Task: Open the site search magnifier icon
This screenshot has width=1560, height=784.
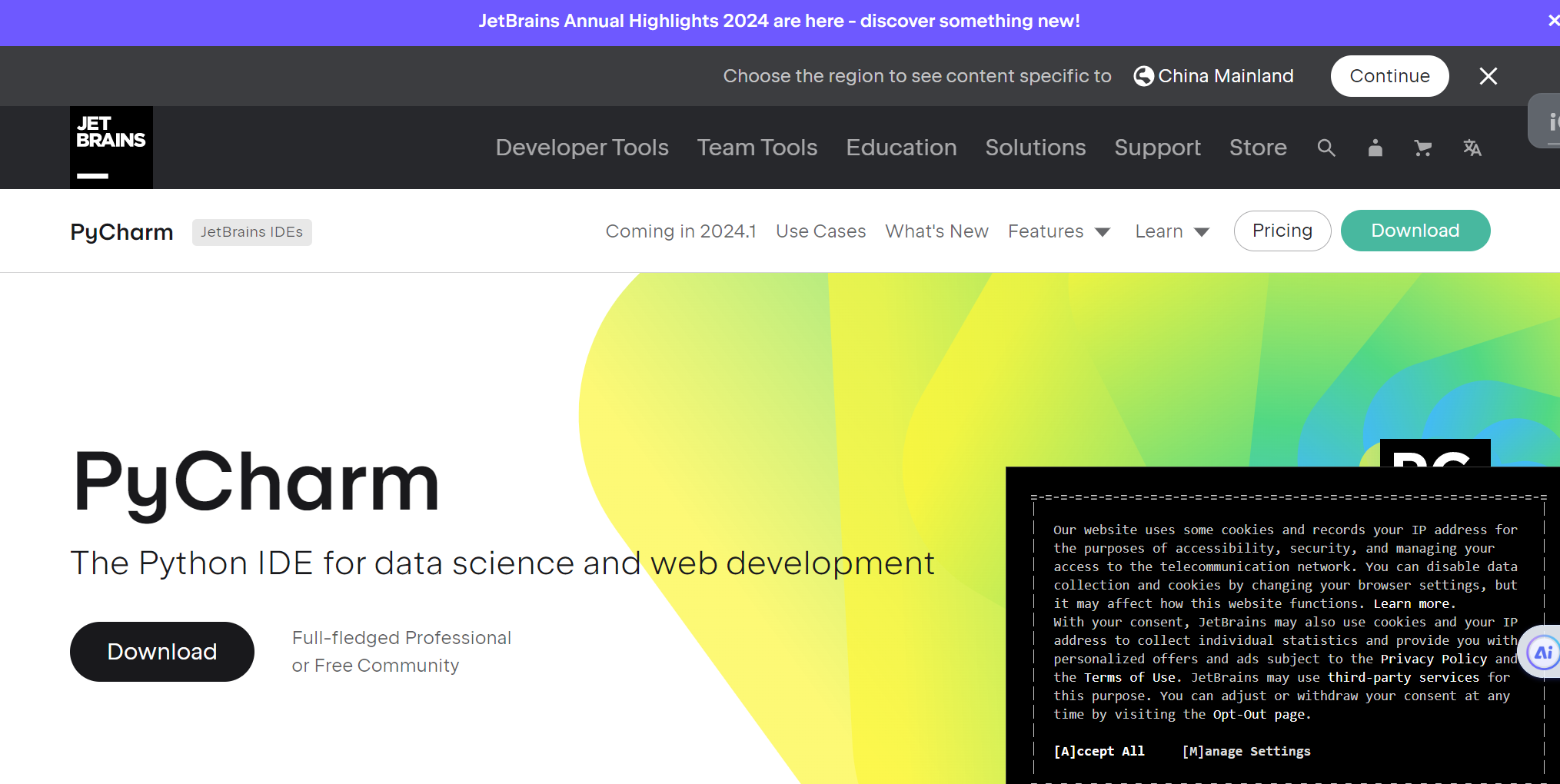Action: click(x=1326, y=148)
